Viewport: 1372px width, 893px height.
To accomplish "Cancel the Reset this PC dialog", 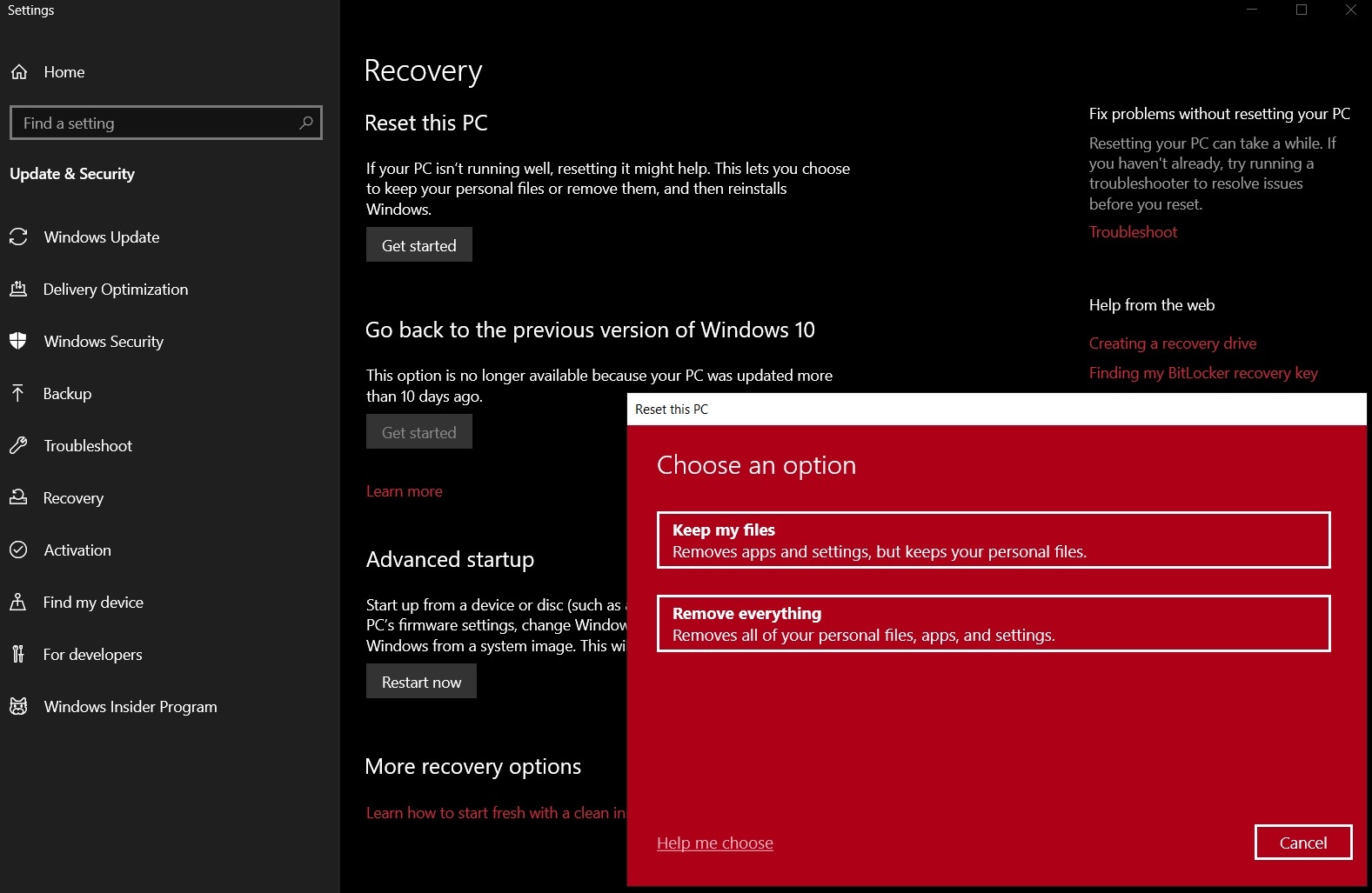I will coord(1302,843).
